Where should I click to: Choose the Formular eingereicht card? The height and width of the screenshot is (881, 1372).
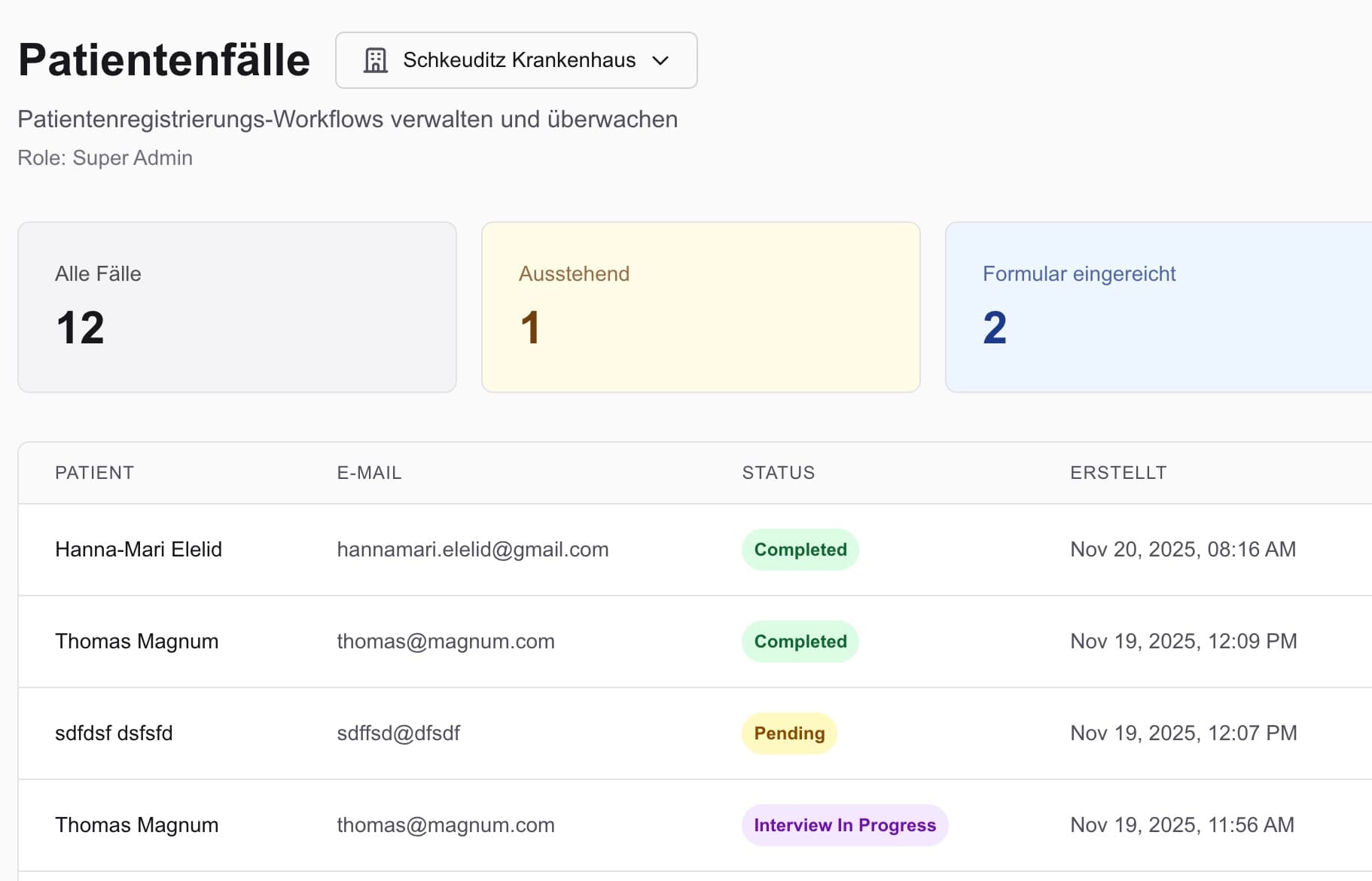pyautogui.click(x=1157, y=306)
